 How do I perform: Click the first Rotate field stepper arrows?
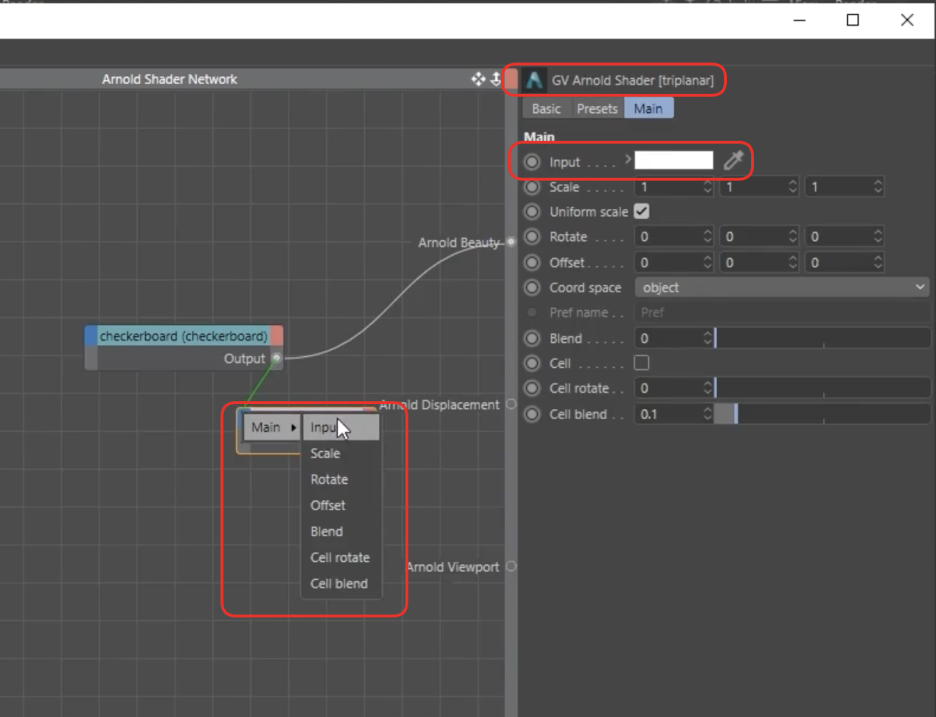click(707, 237)
